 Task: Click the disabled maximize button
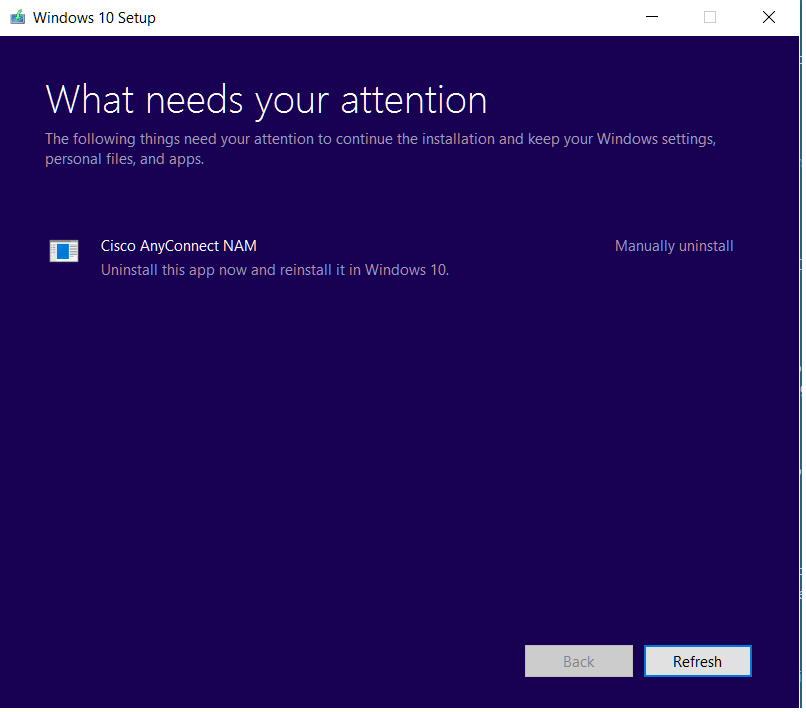[710, 17]
